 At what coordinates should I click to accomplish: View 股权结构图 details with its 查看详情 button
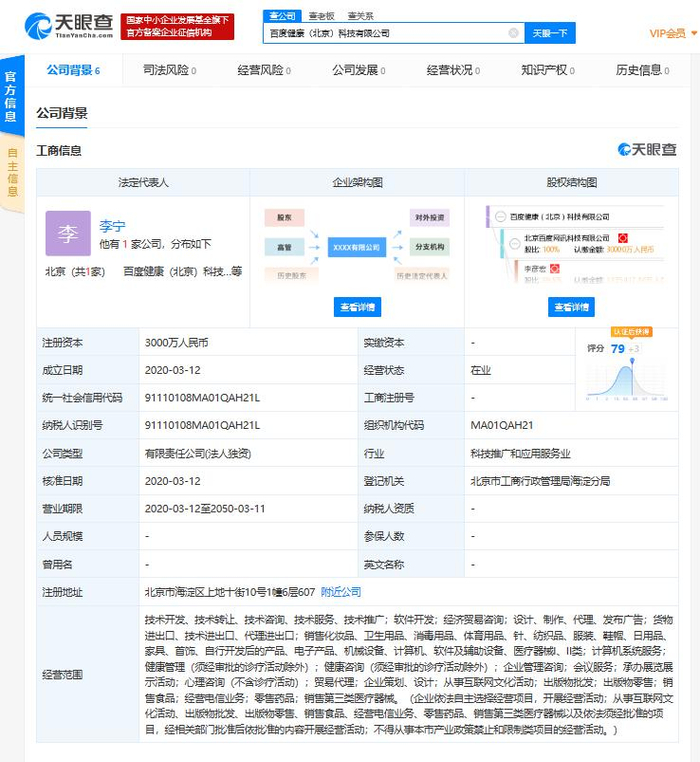coord(571,307)
